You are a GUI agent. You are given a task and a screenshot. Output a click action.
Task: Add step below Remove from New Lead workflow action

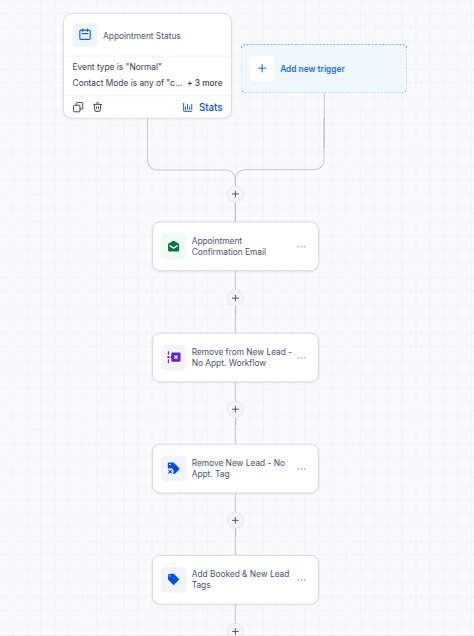[235, 409]
